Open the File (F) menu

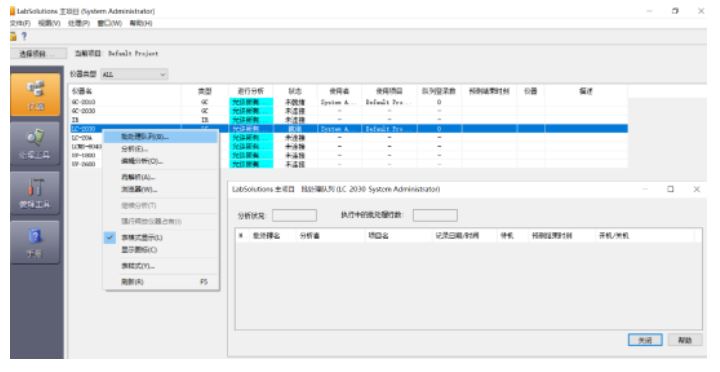(x=20, y=23)
